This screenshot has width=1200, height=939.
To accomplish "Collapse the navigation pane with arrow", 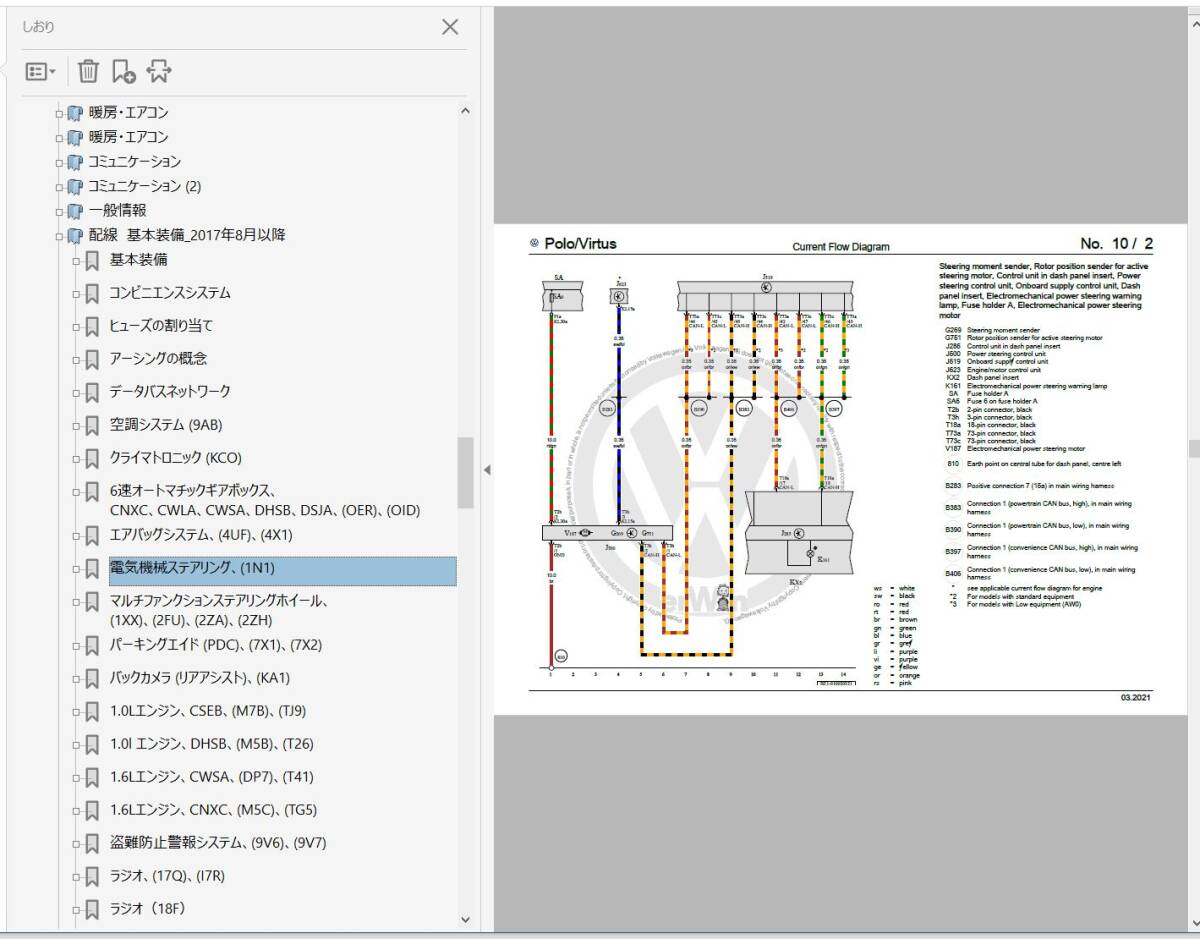I will pos(487,470).
